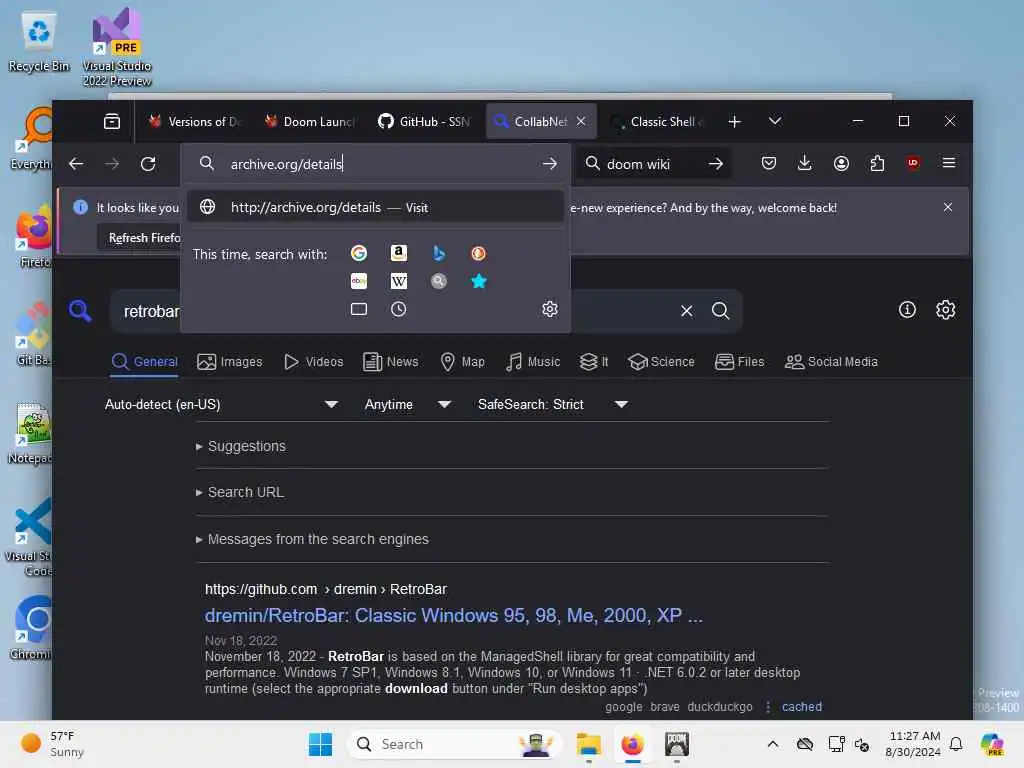1024x768 pixels.
Task: Search with DuckDuckGo engine icon
Action: click(479, 253)
